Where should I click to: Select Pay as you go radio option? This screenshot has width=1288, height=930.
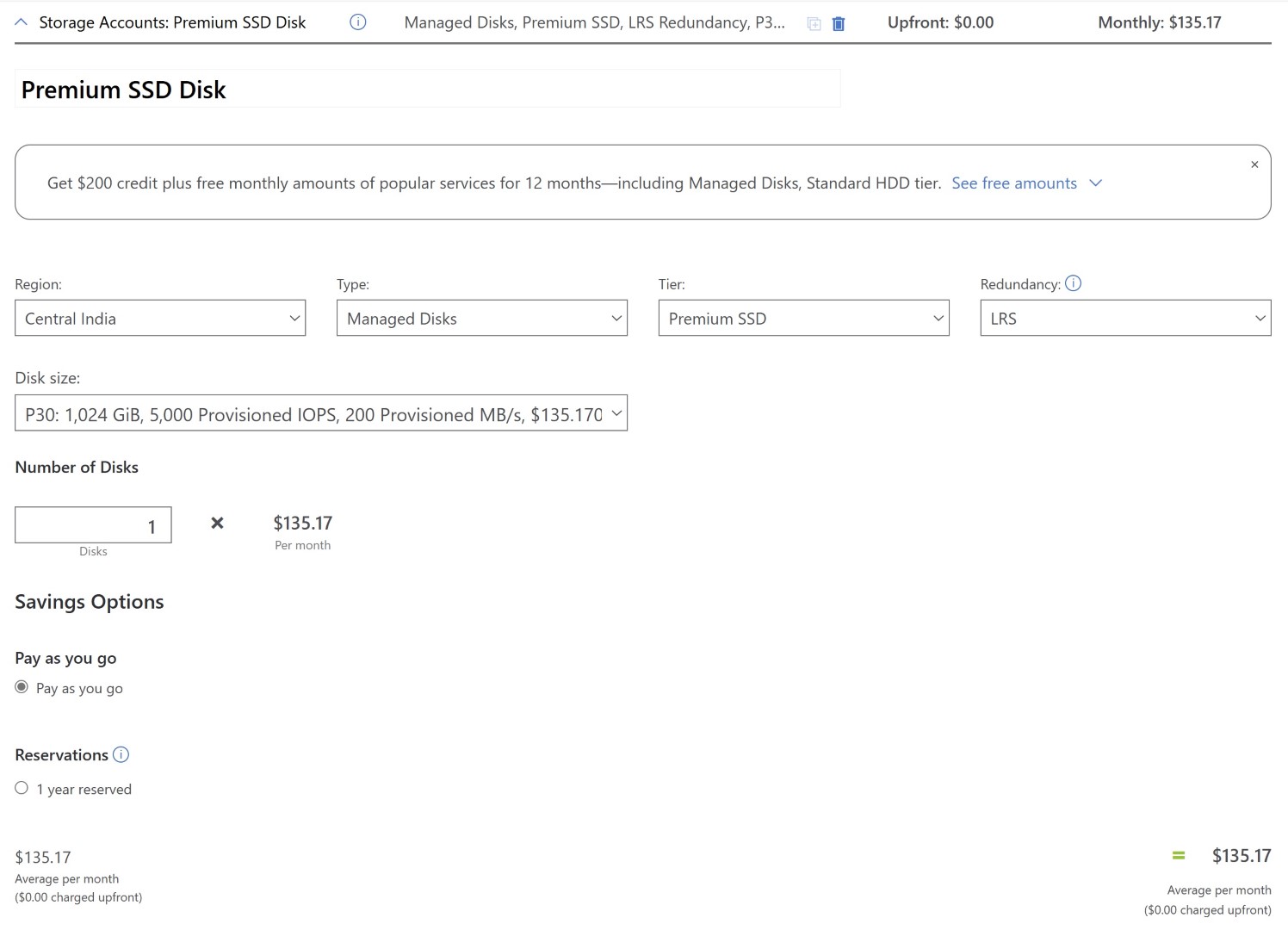(22, 687)
